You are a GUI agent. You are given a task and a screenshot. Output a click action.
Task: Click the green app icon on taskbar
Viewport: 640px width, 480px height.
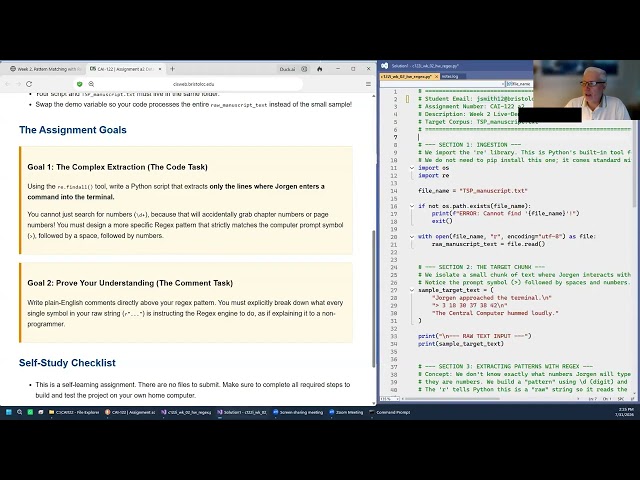pos(30,412)
